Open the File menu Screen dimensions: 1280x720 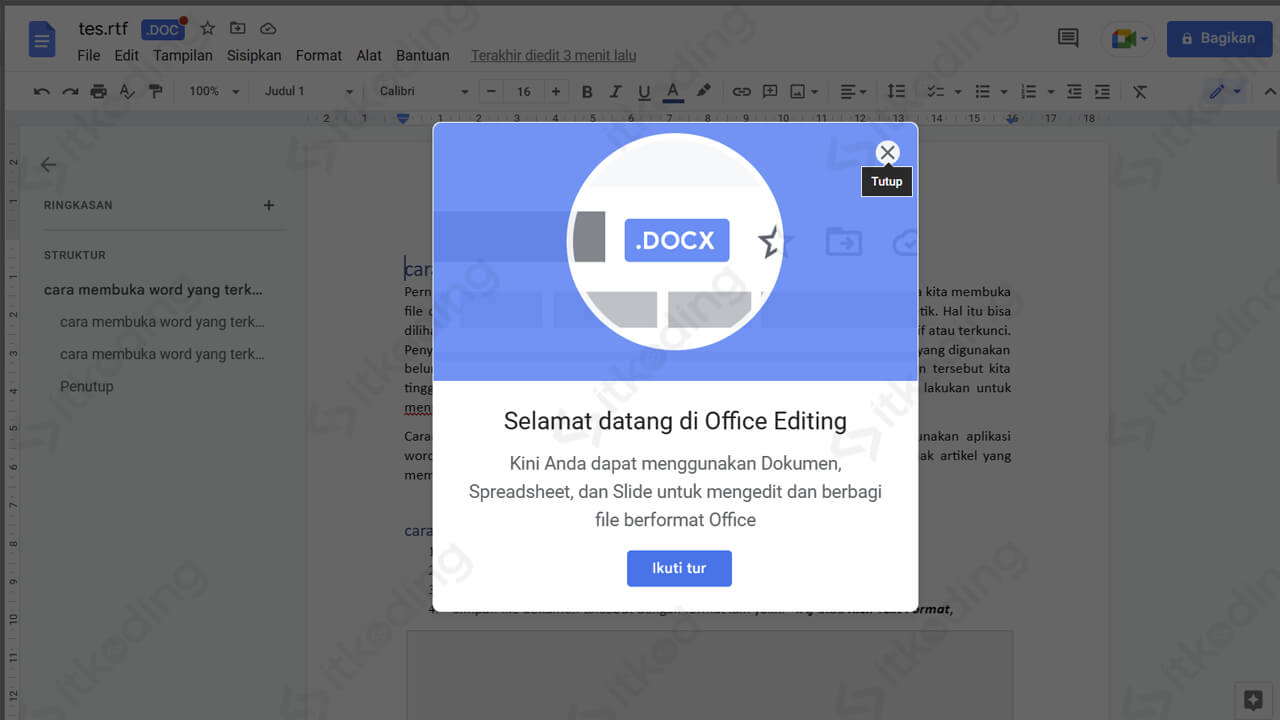pyautogui.click(x=89, y=56)
